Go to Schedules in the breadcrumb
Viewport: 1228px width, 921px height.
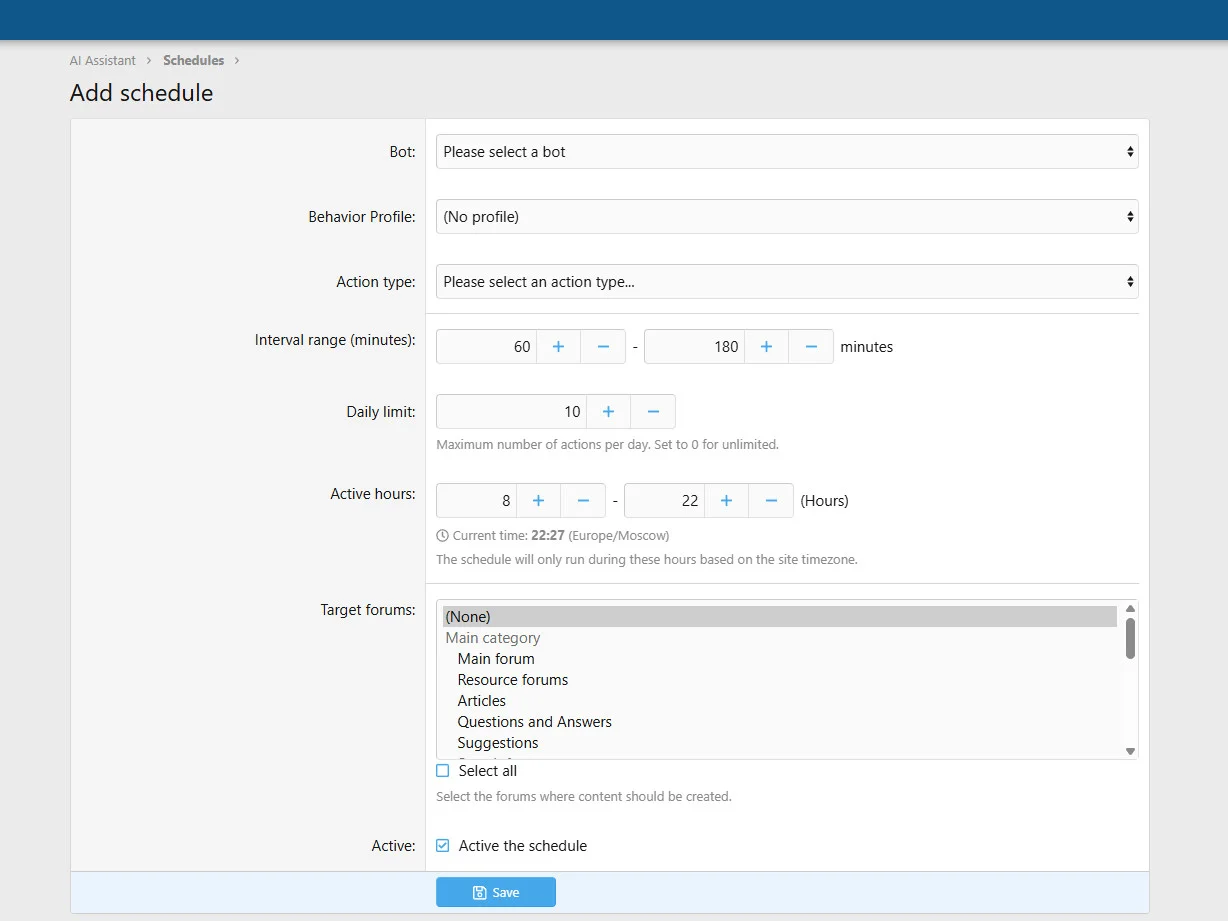[194, 60]
